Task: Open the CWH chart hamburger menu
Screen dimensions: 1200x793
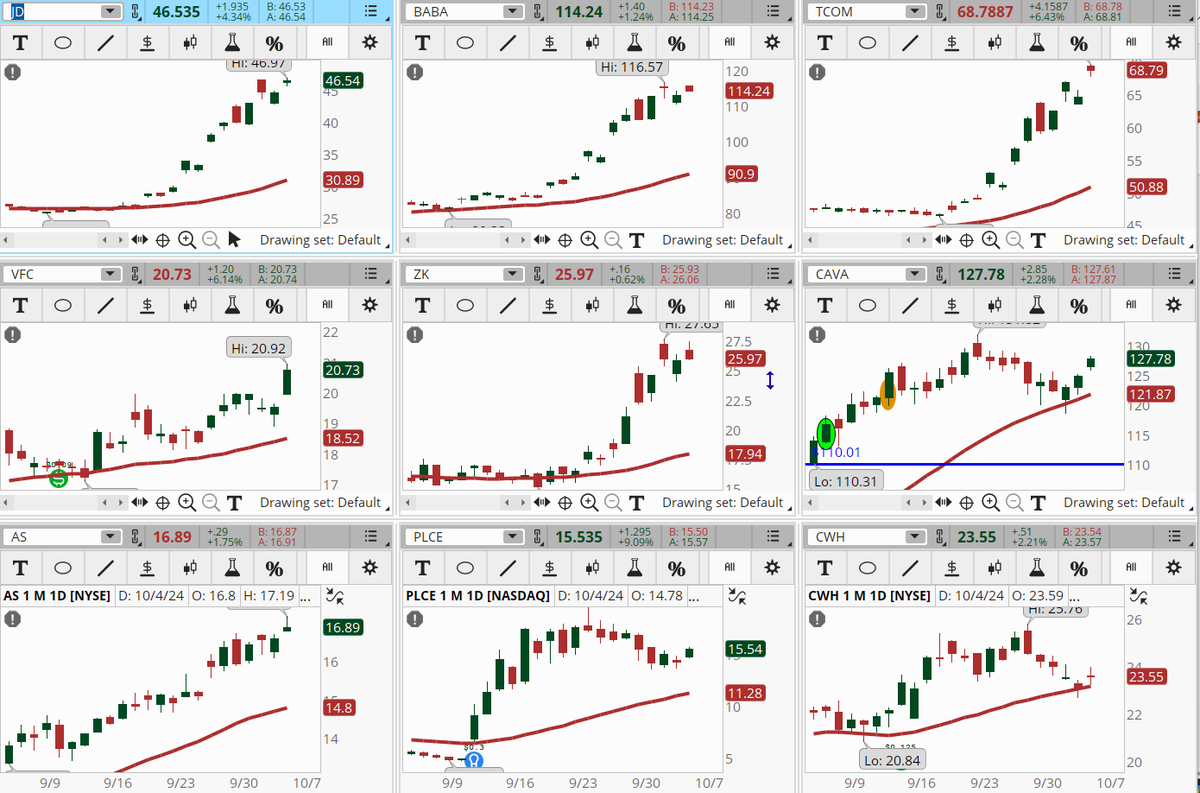Action: (1174, 537)
